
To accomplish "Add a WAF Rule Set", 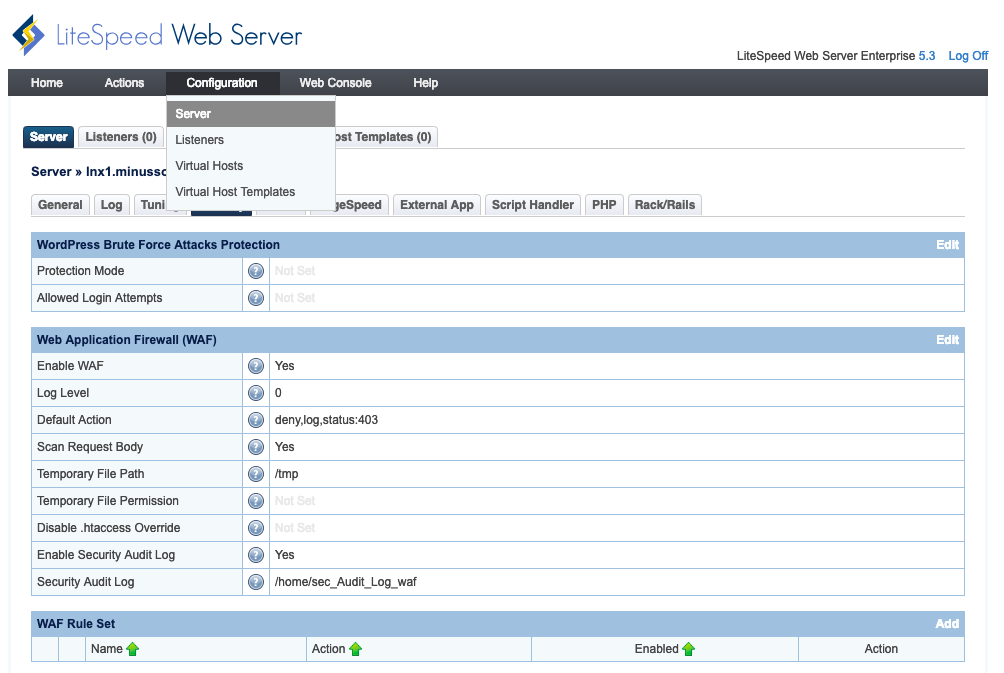I will [x=947, y=624].
